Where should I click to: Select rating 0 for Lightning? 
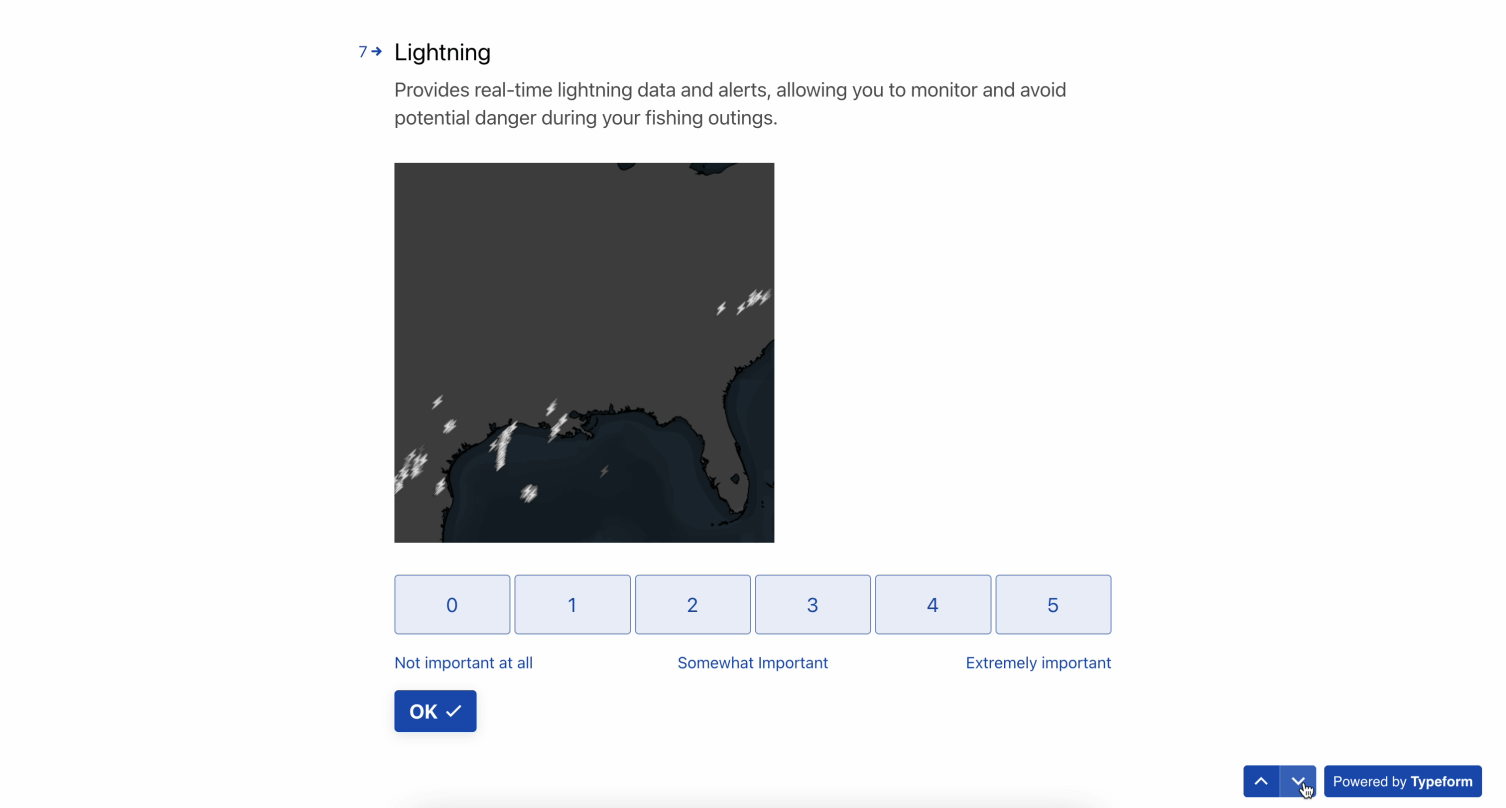[x=452, y=604]
